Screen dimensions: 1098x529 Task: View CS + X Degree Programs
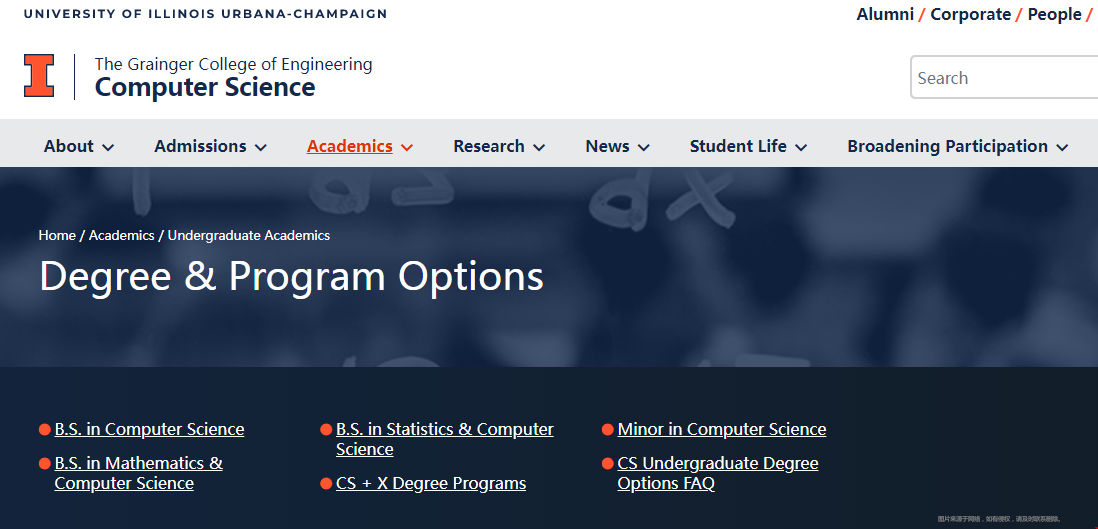[x=431, y=483]
